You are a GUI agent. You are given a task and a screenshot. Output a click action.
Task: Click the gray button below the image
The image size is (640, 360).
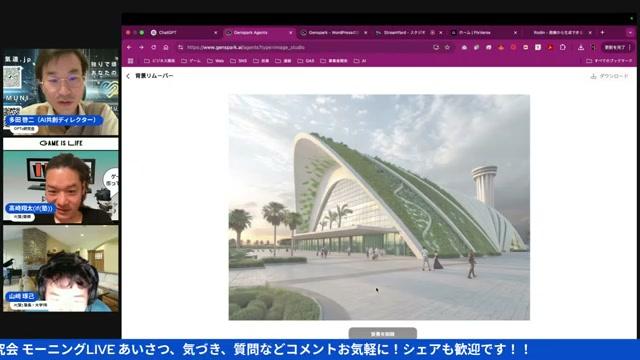click(x=383, y=333)
